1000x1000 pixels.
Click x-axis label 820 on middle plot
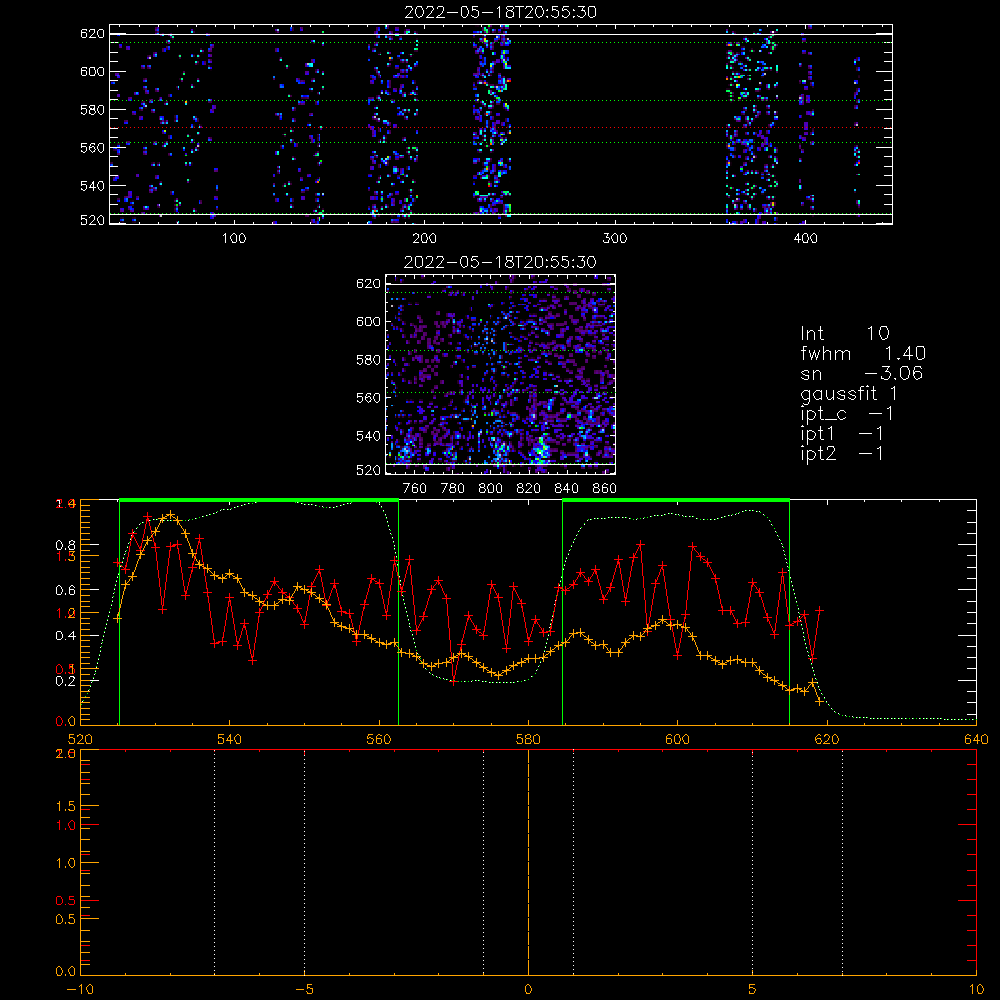pos(529,489)
